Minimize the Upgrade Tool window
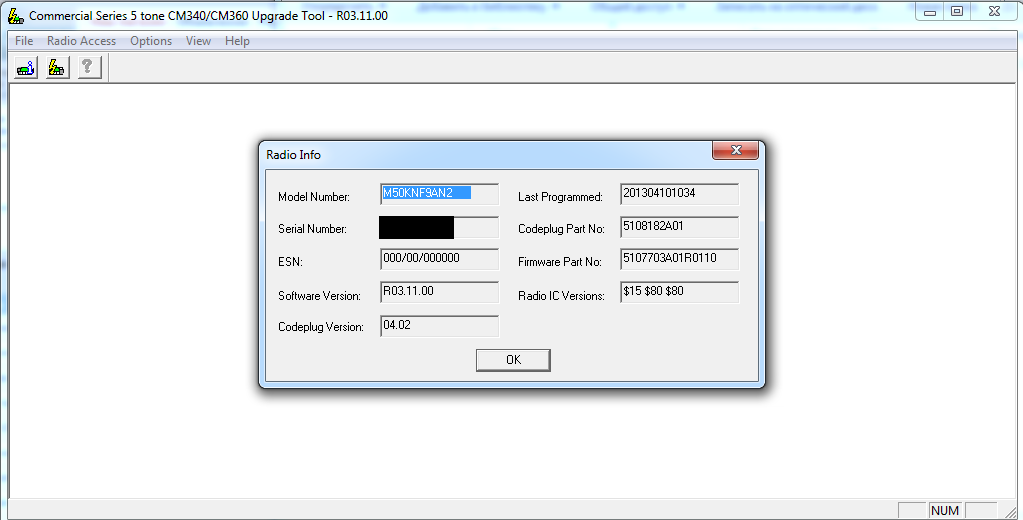Viewport: 1023px width, 520px height. click(x=930, y=12)
